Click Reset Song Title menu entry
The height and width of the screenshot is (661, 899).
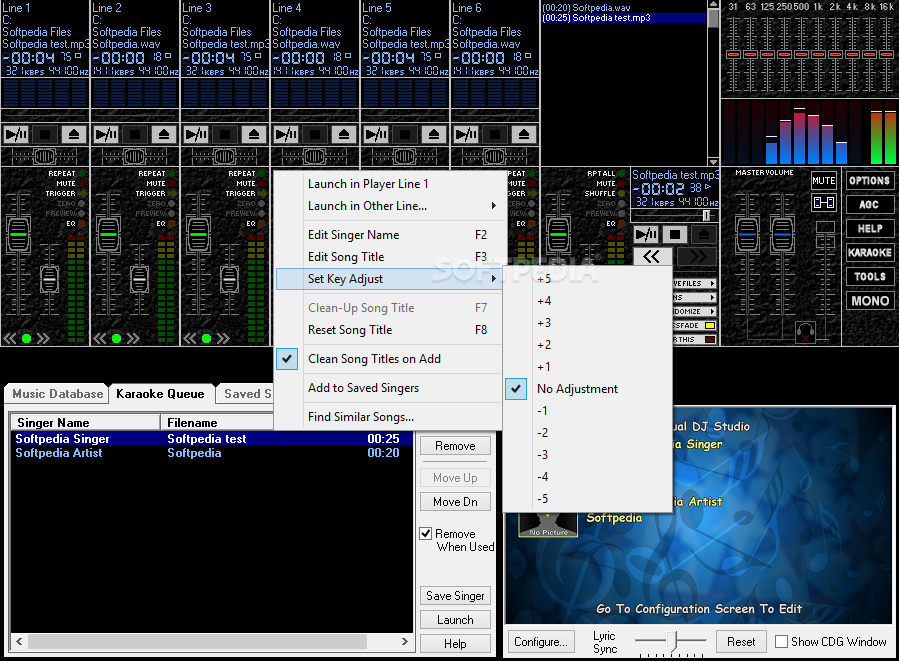click(x=389, y=330)
